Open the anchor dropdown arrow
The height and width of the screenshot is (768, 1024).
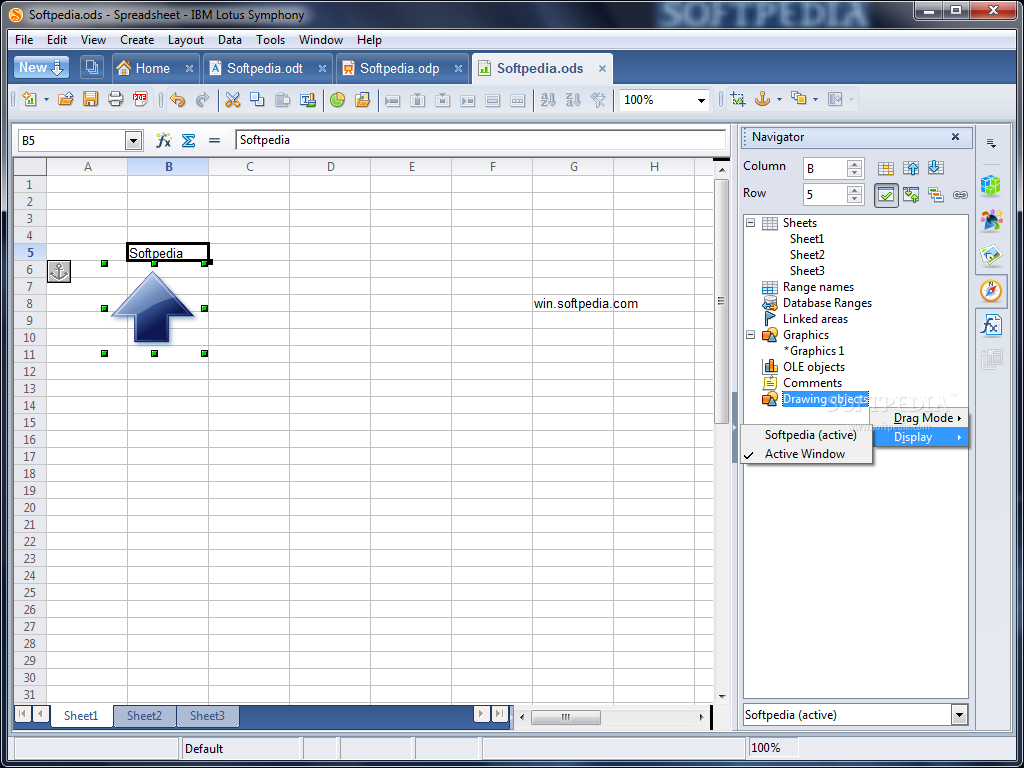[x=779, y=100]
